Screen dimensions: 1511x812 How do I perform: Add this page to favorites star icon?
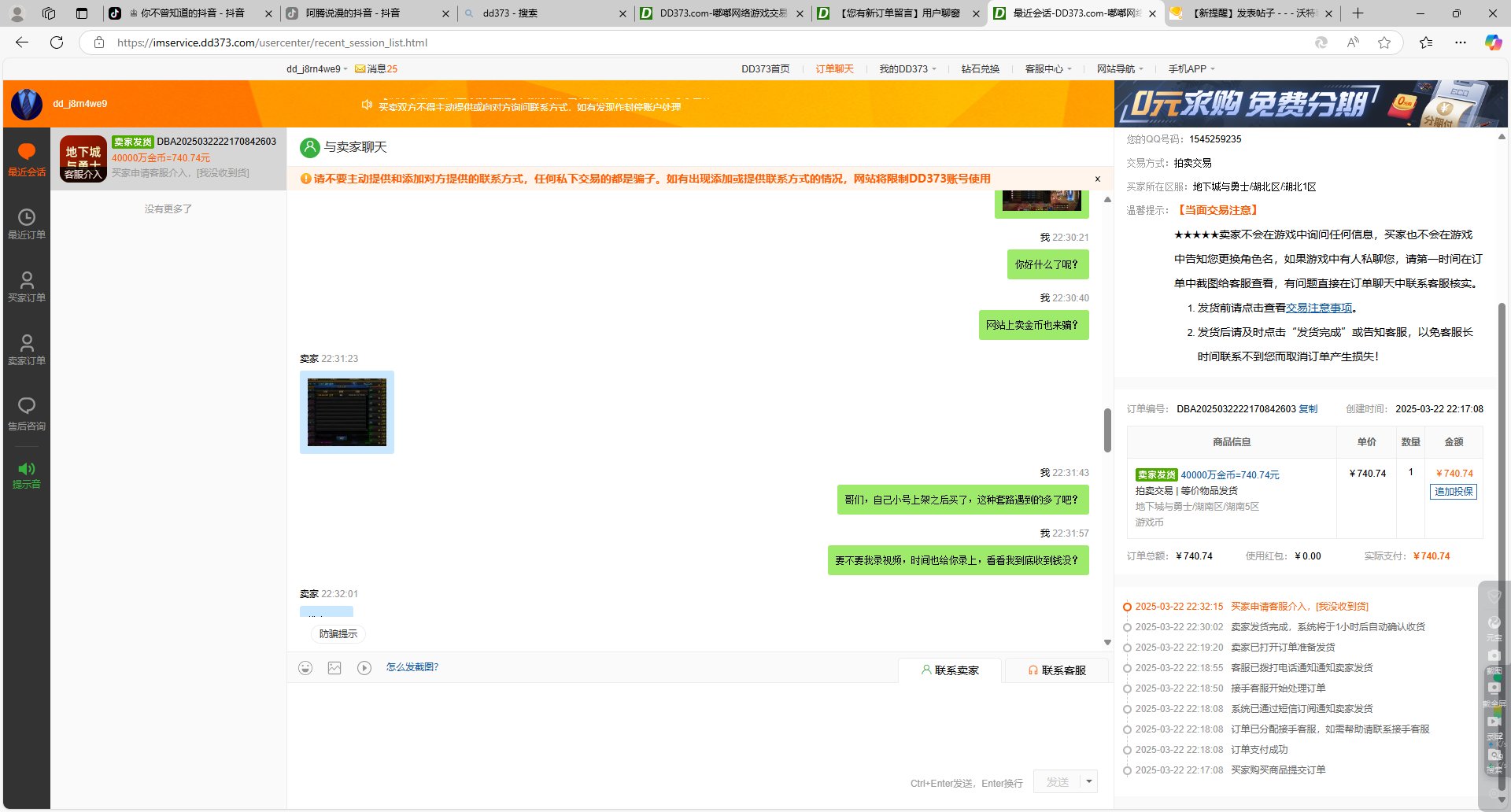[1384, 42]
